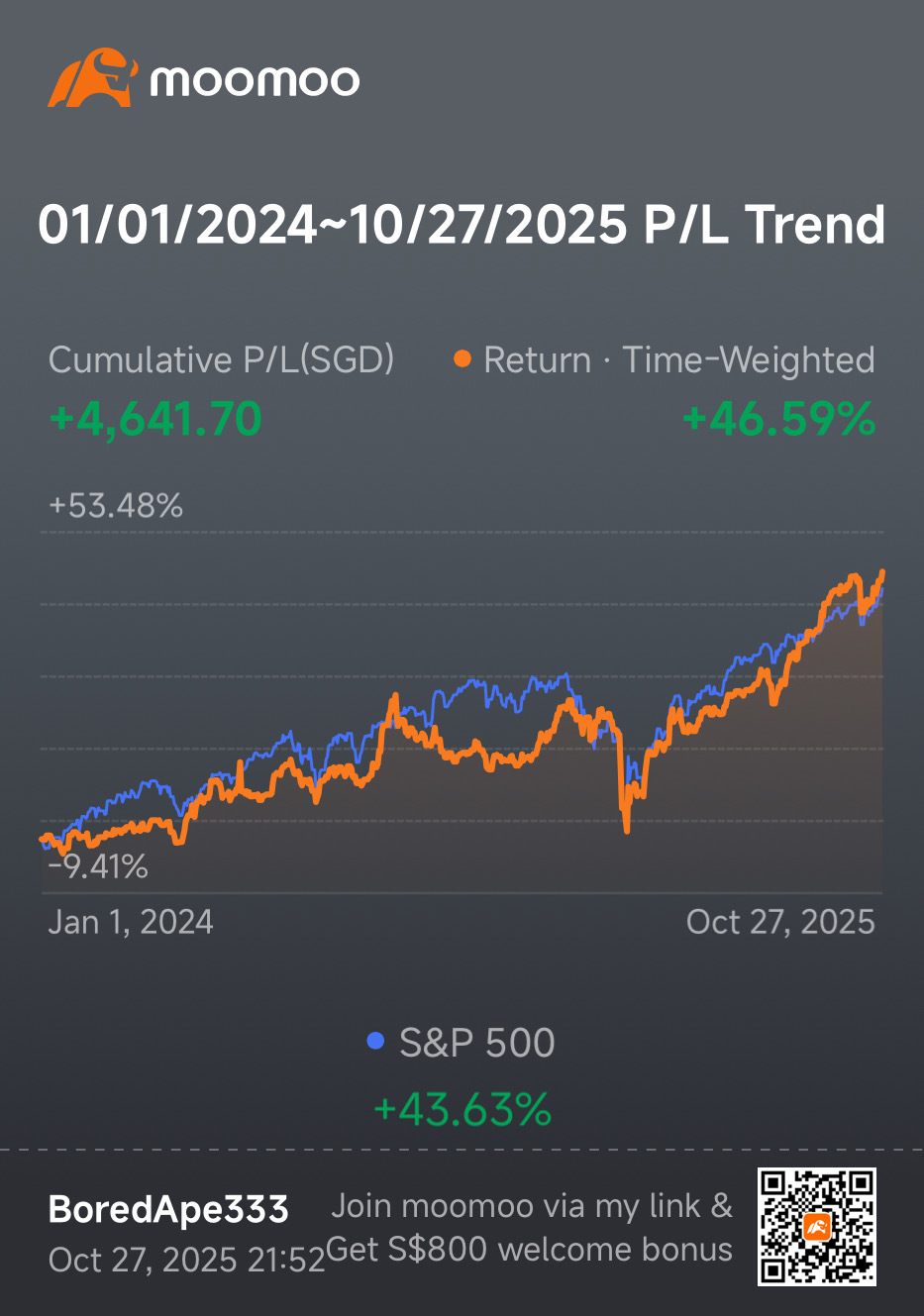Click the +4,641.70 cumulative profit value
Image resolution: width=924 pixels, height=1316 pixels.
pyautogui.click(x=155, y=419)
